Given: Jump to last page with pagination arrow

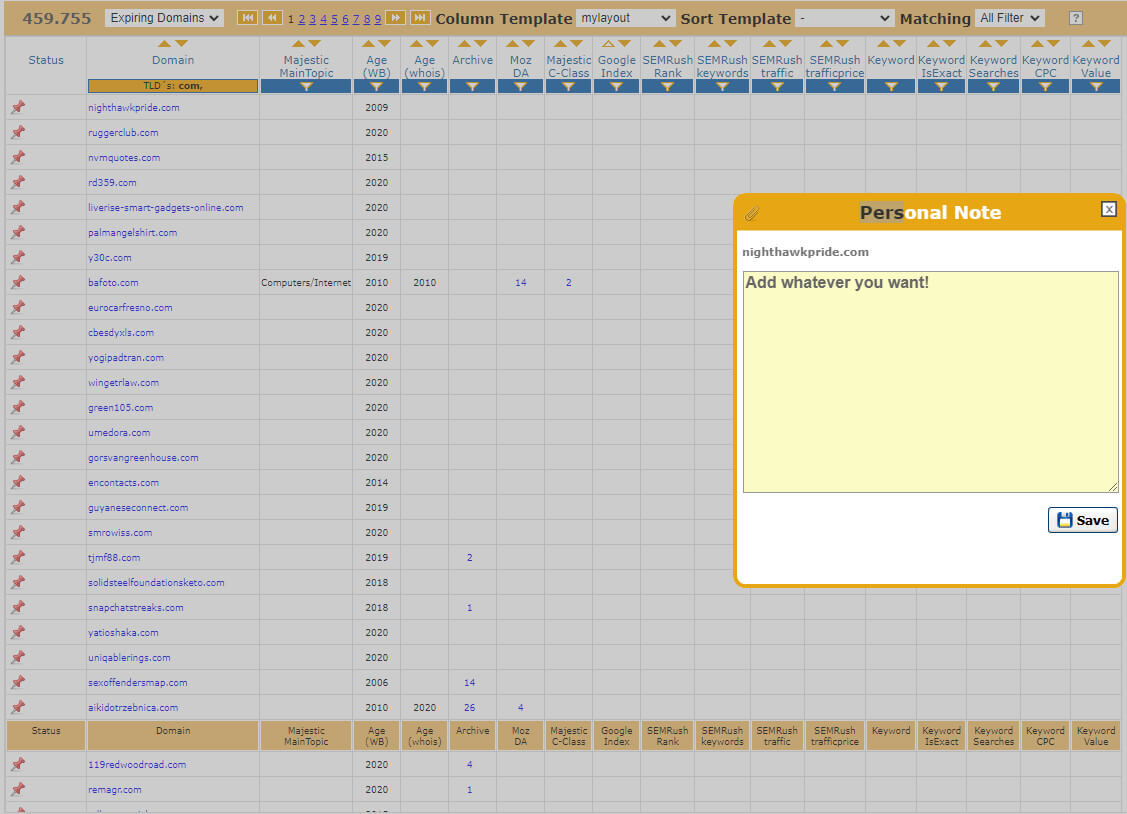Looking at the screenshot, I should pos(420,18).
